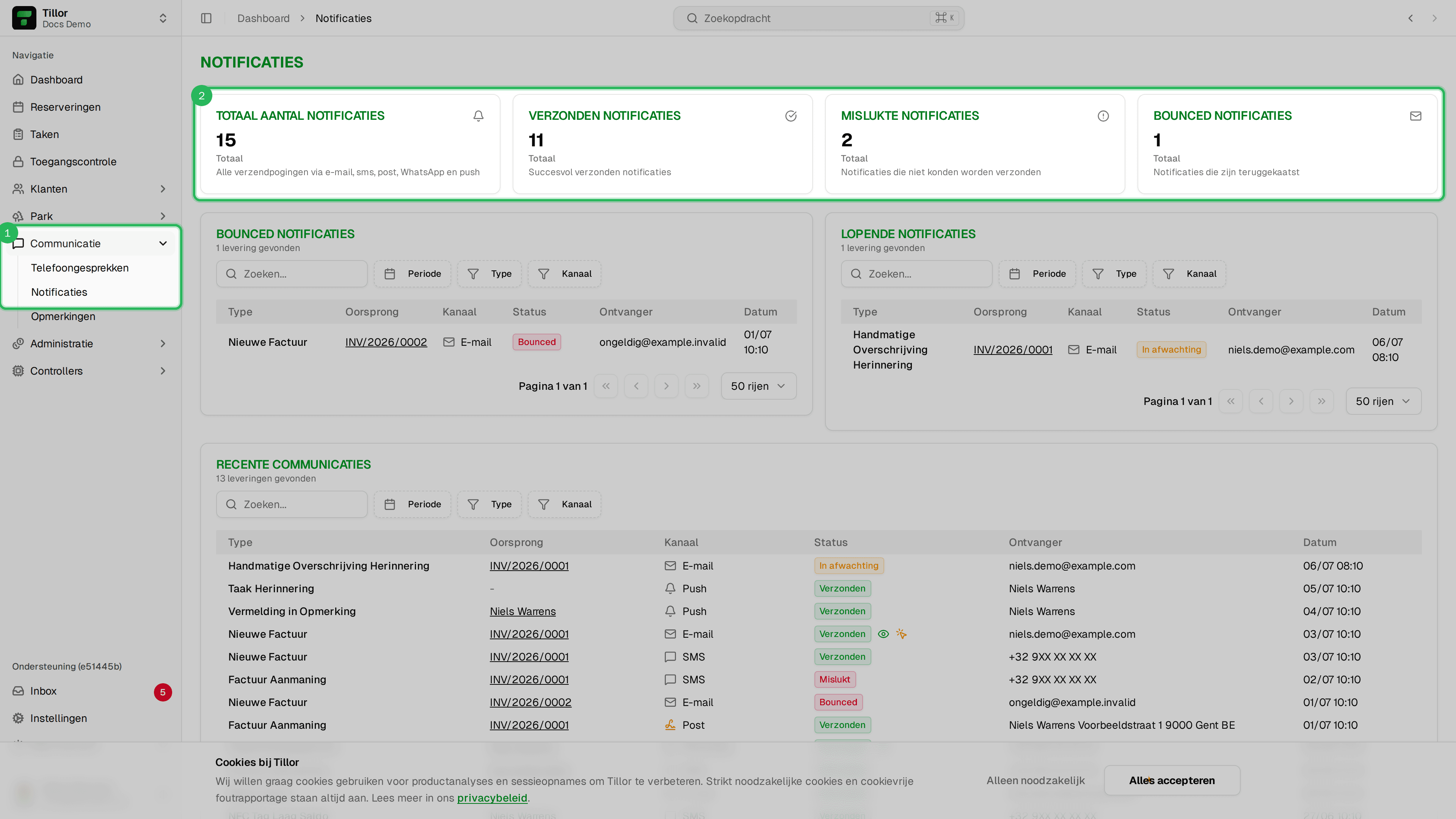Click the eye opened icon on Nieuwe Factuur row
This screenshot has width=1456, height=819.
pos(883,634)
